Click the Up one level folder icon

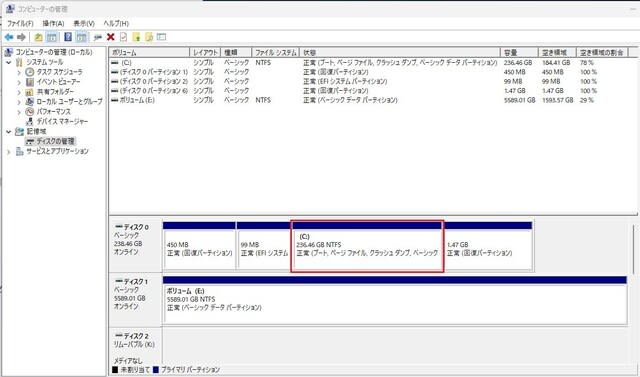tap(38, 37)
